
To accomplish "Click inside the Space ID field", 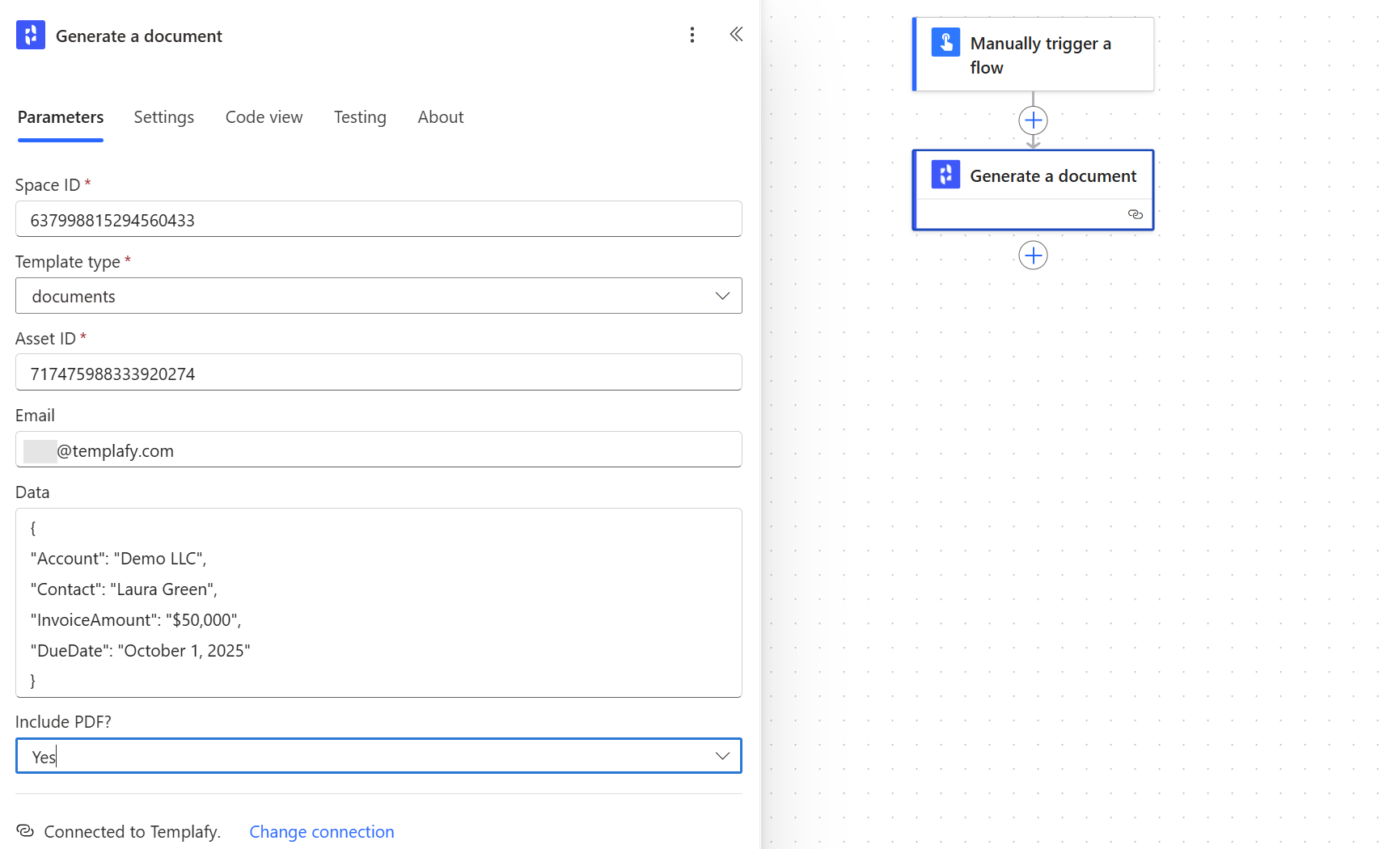I will point(379,219).
